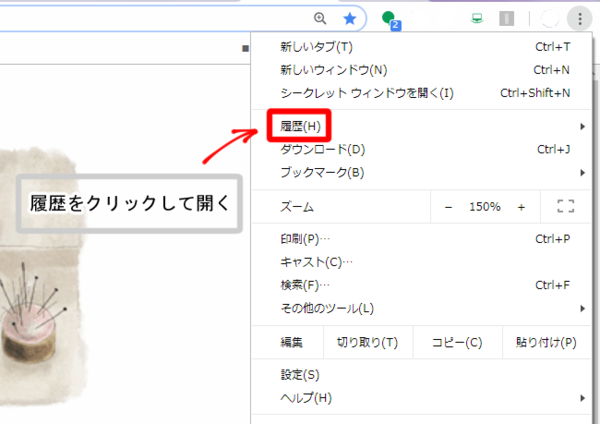Click the 切り取り(T) button

coord(367,342)
